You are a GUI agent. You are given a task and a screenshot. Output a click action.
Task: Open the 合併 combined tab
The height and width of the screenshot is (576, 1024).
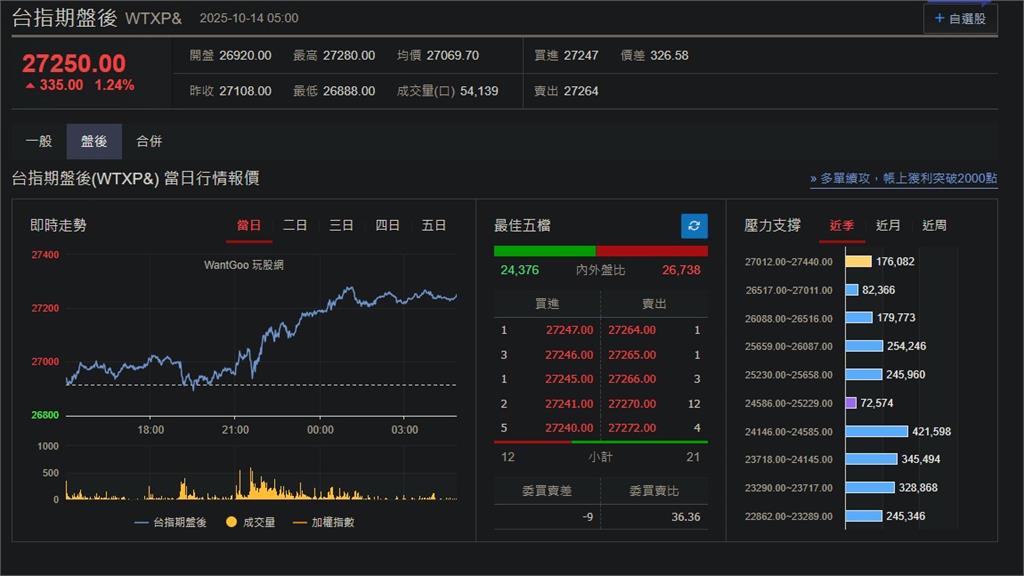[149, 142]
